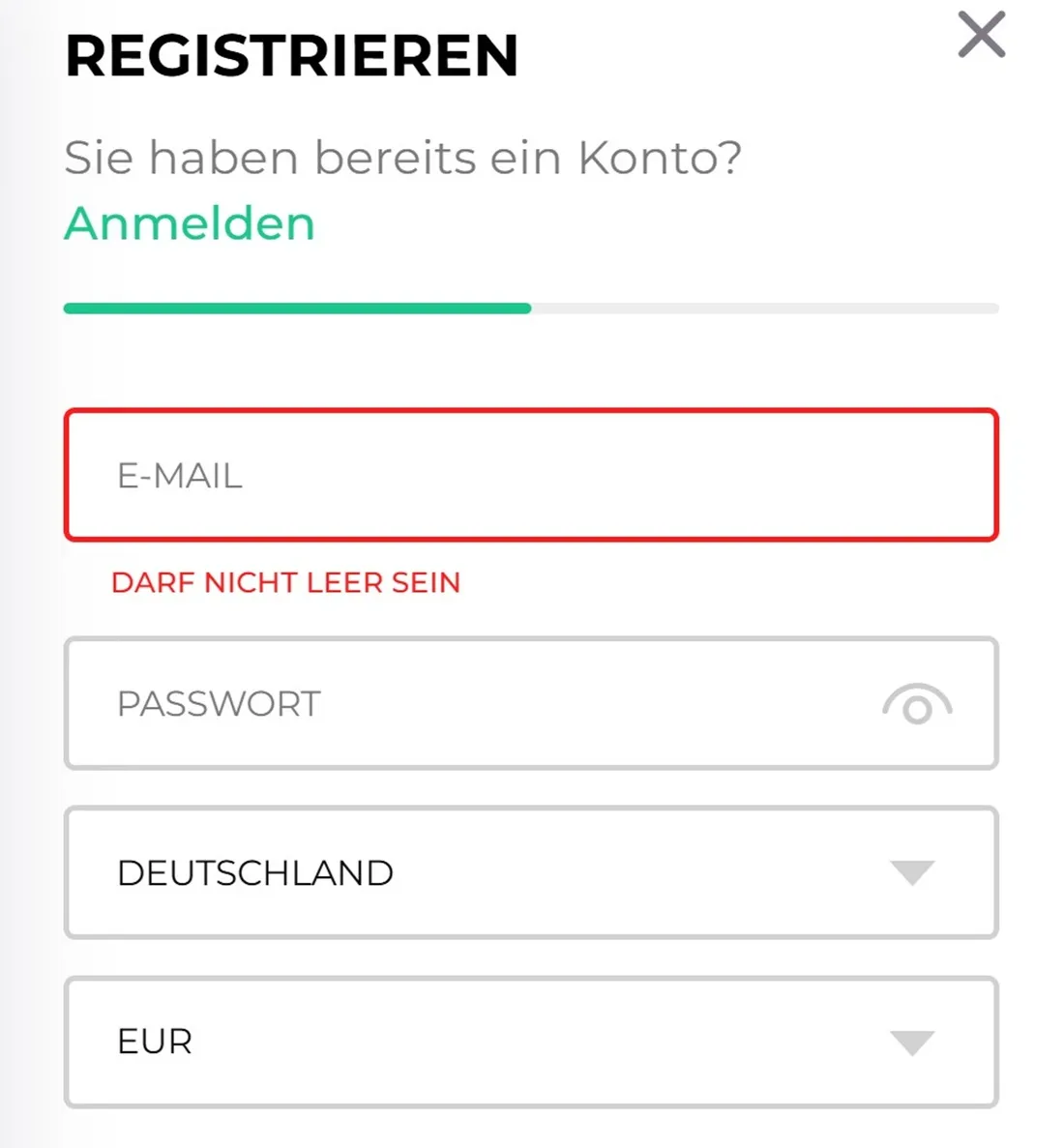Click the REGISTRIEREN heading
Viewport: 1064px width, 1148px height.
click(x=291, y=55)
